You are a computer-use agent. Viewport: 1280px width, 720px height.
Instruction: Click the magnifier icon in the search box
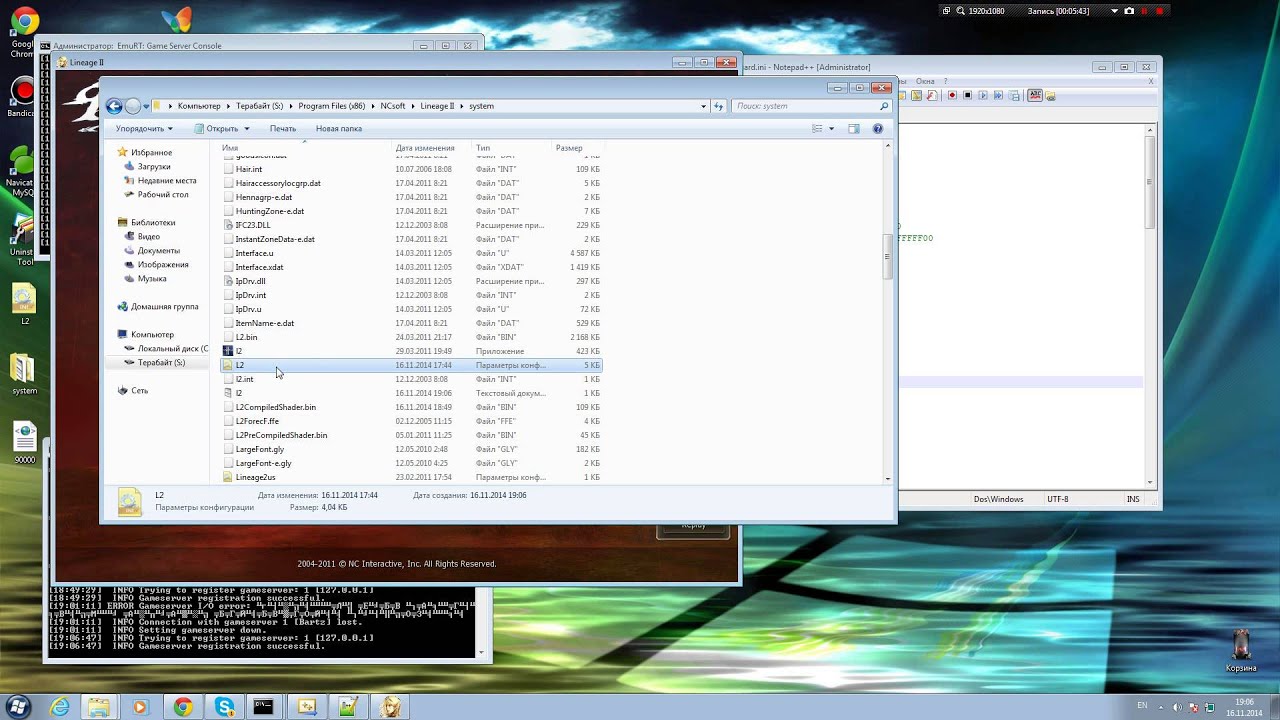coord(884,106)
